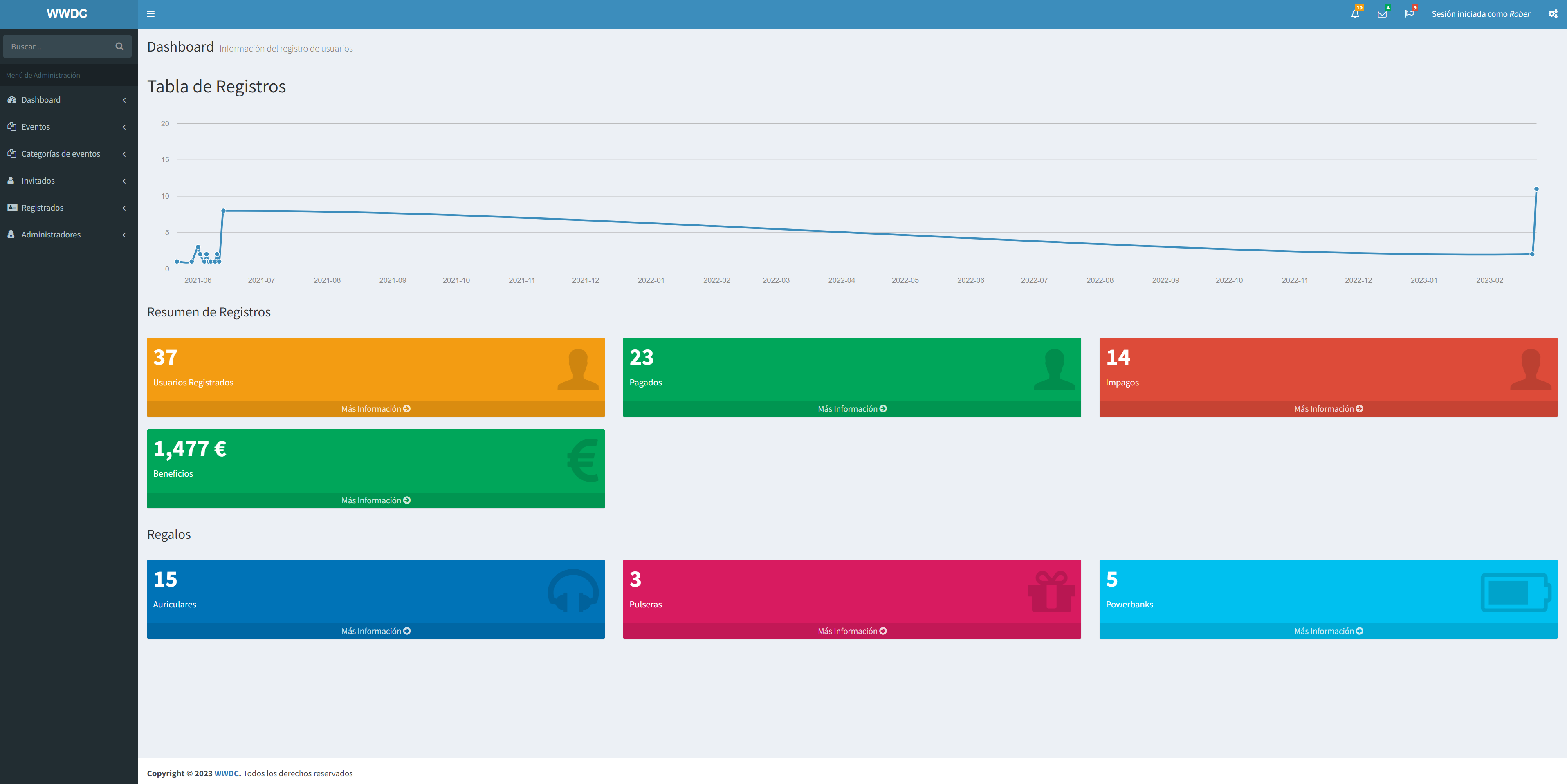Click the last chart data point
The height and width of the screenshot is (784, 1567).
click(x=1536, y=189)
